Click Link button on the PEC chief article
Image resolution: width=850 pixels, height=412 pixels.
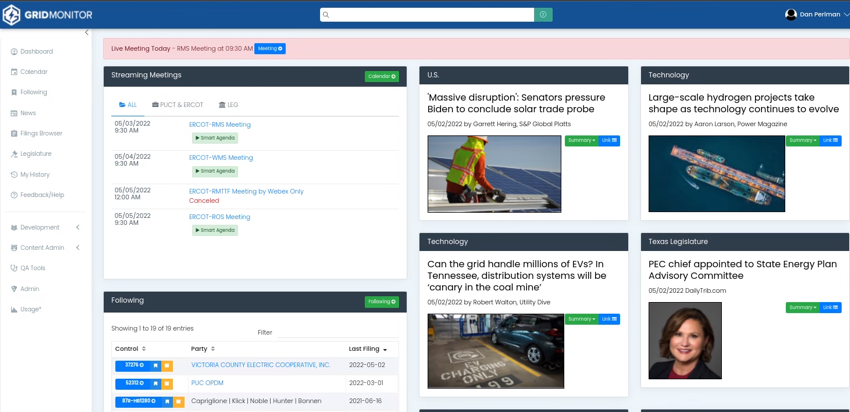(830, 307)
